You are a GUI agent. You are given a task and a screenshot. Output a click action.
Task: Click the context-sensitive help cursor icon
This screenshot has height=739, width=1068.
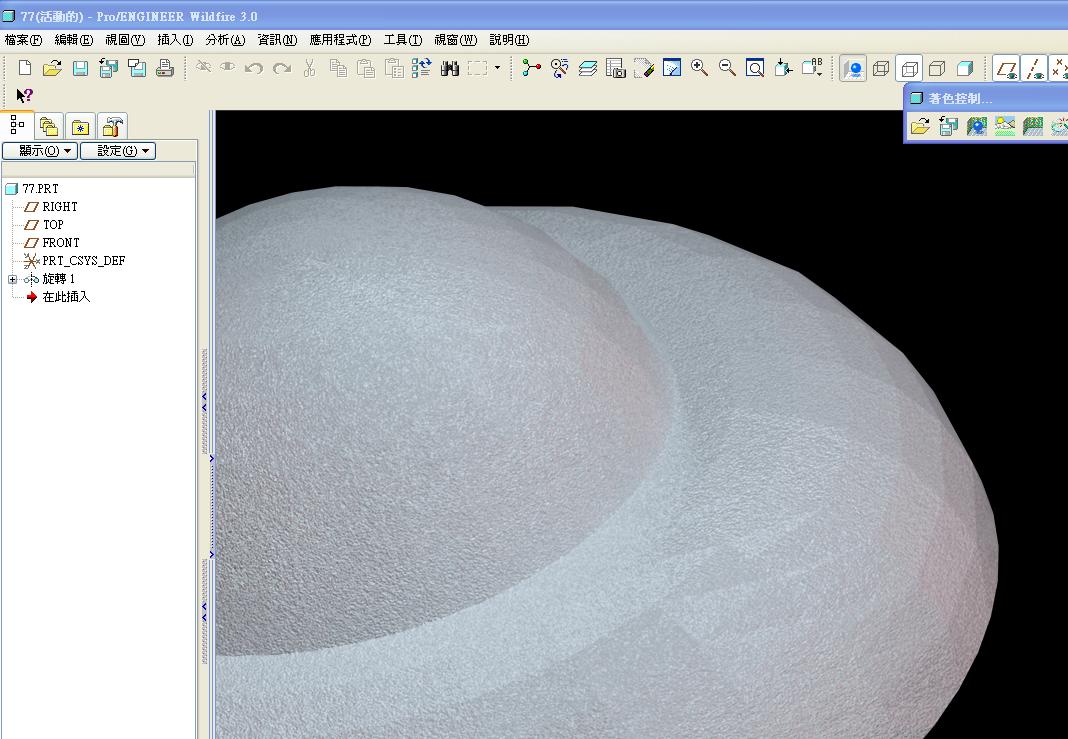25,95
